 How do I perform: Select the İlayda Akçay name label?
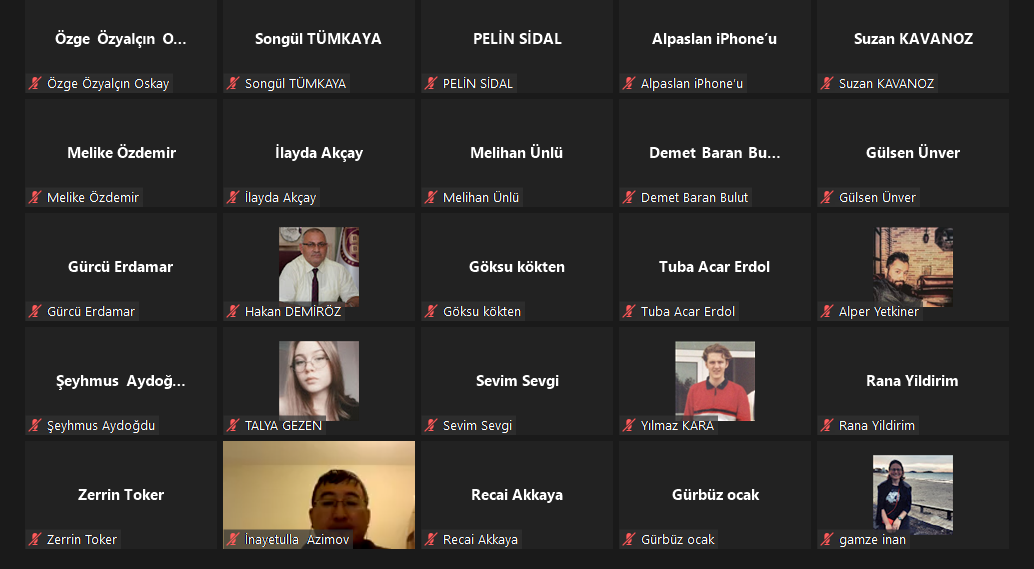click(x=280, y=197)
